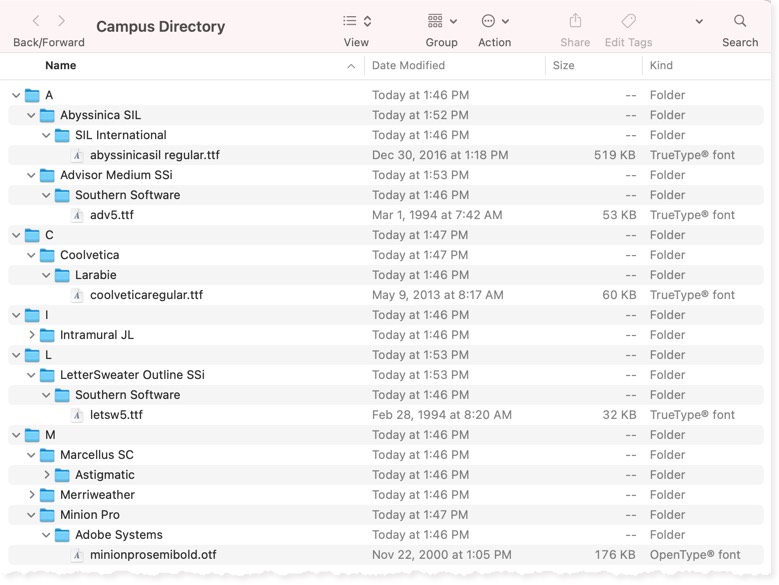Sort by the Name column header
The image size is (779, 585).
point(61,66)
